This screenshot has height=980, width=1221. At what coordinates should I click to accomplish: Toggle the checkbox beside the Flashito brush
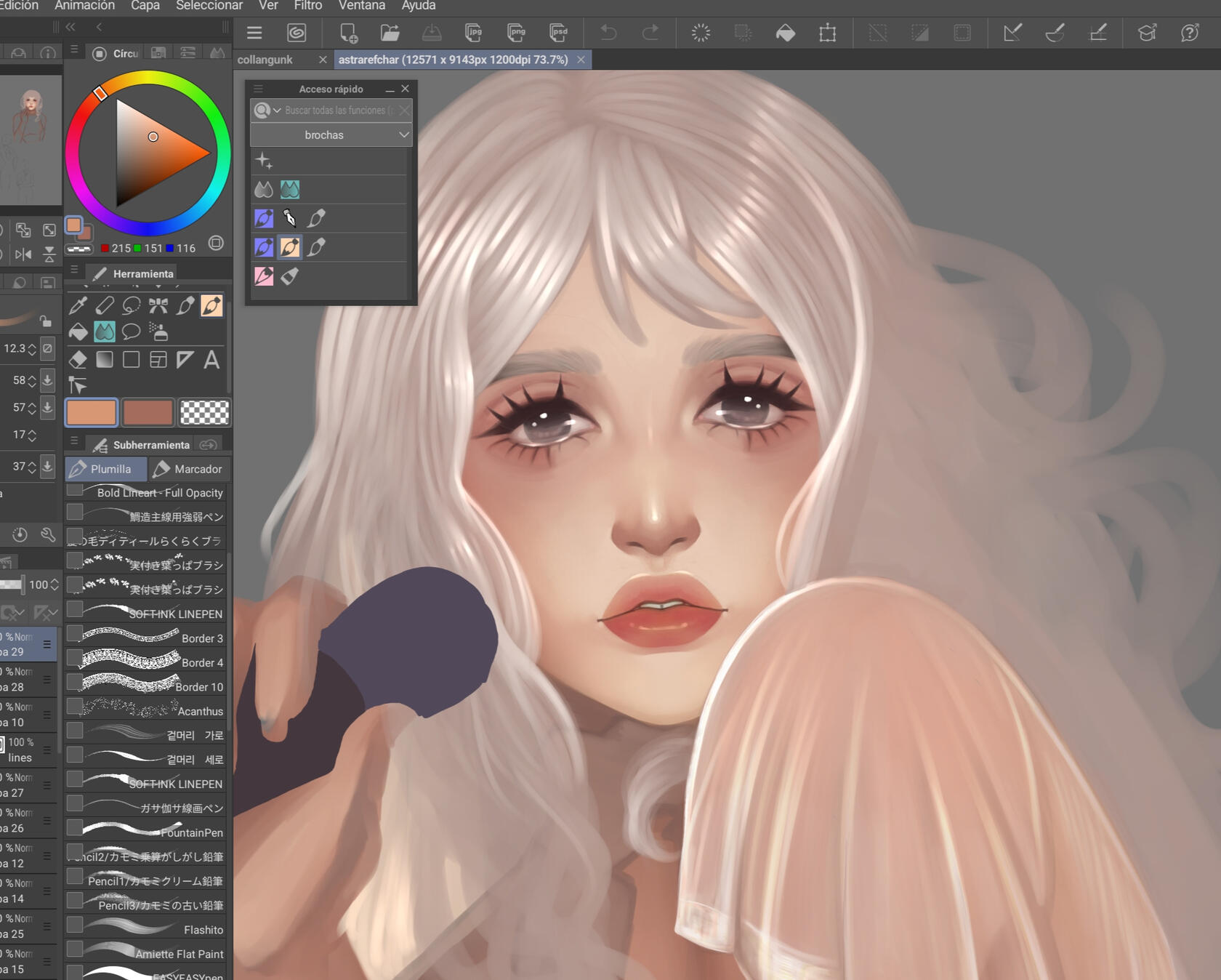(74, 925)
